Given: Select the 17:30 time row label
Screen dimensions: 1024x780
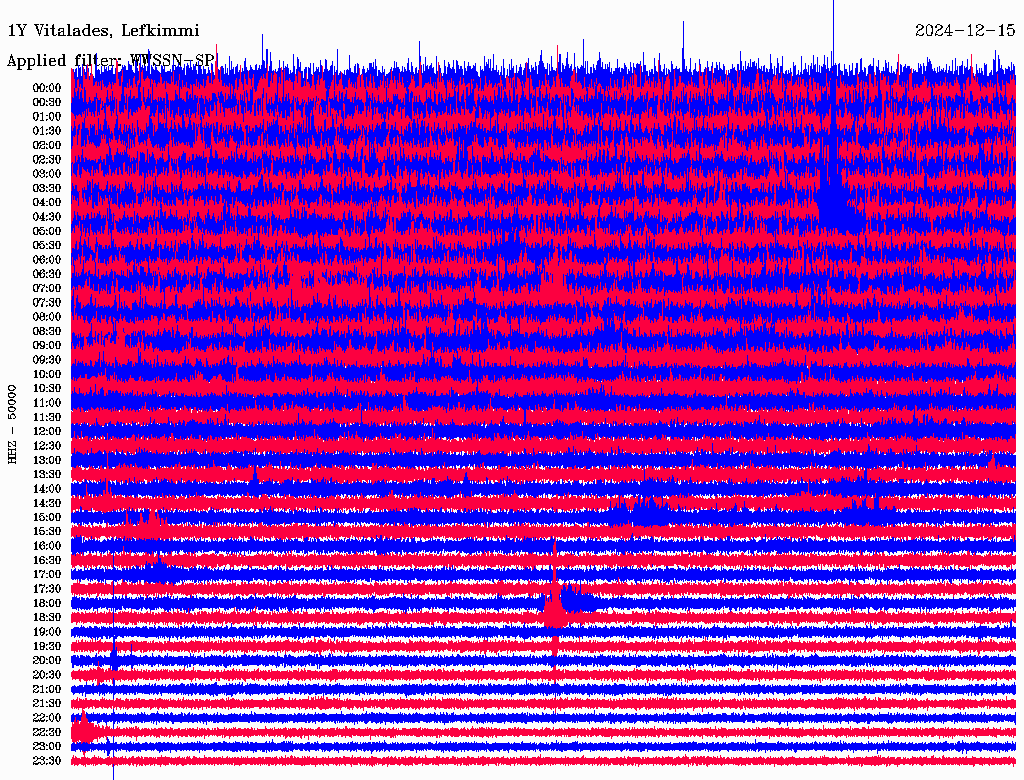Looking at the screenshot, I should click(x=47, y=589).
